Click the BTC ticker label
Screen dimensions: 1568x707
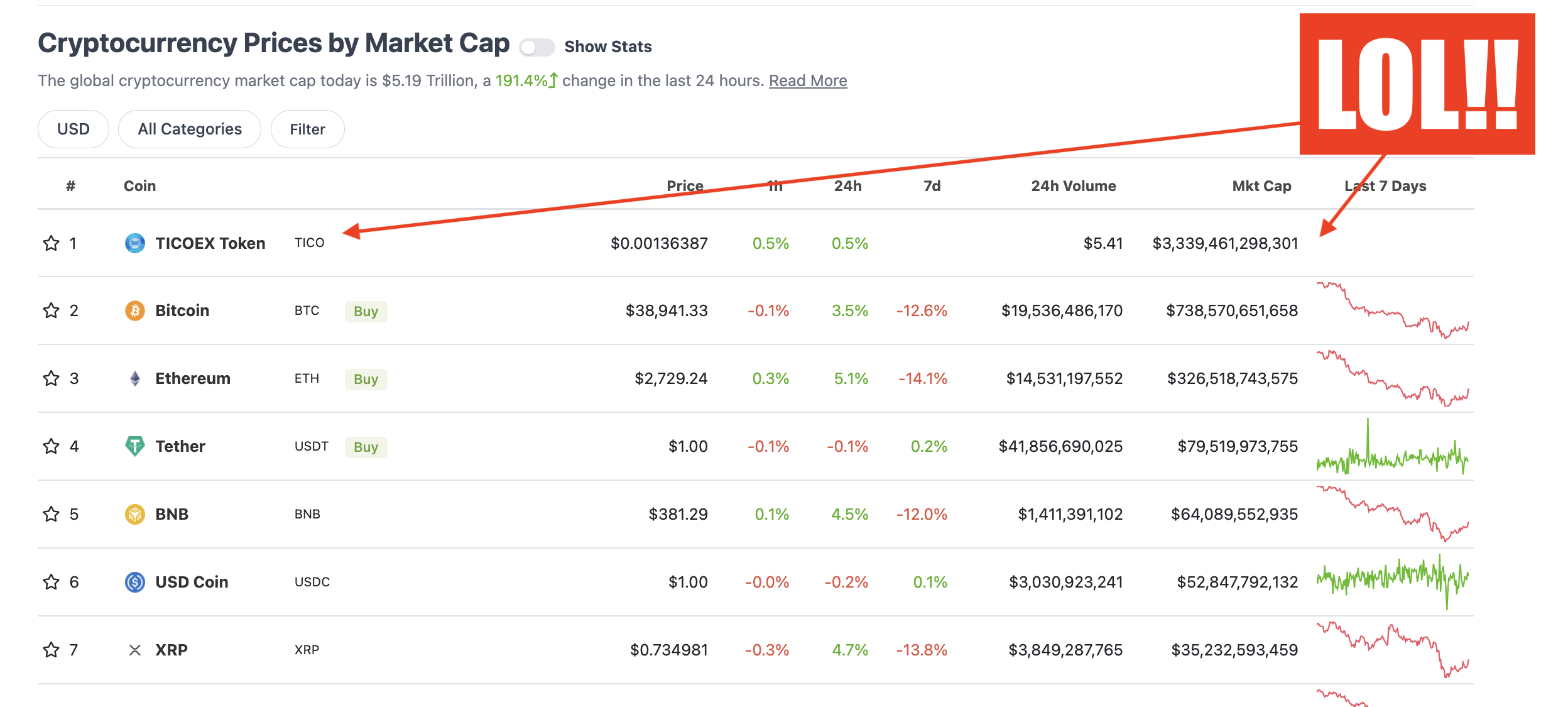pos(307,310)
